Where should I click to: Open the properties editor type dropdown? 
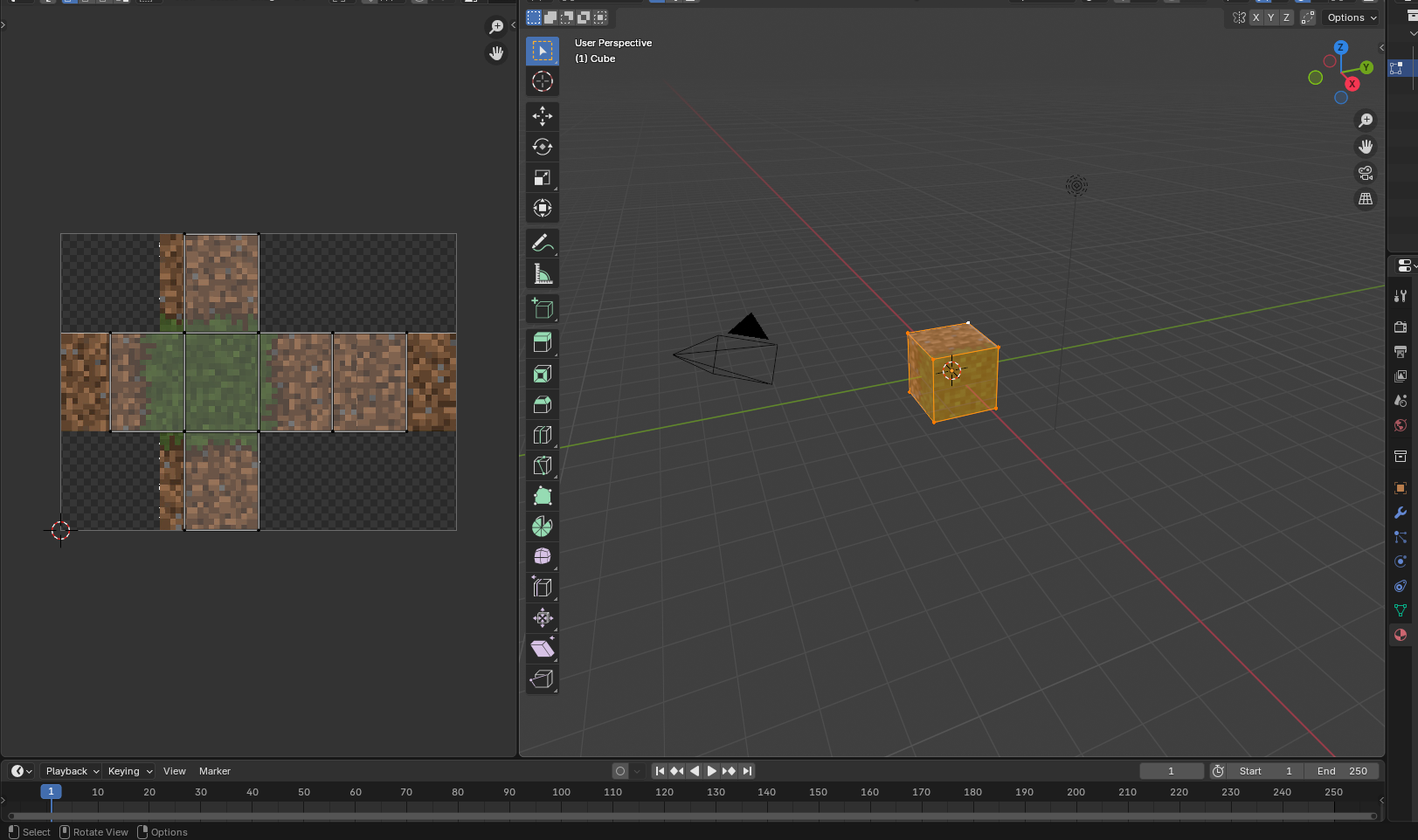(1406, 265)
